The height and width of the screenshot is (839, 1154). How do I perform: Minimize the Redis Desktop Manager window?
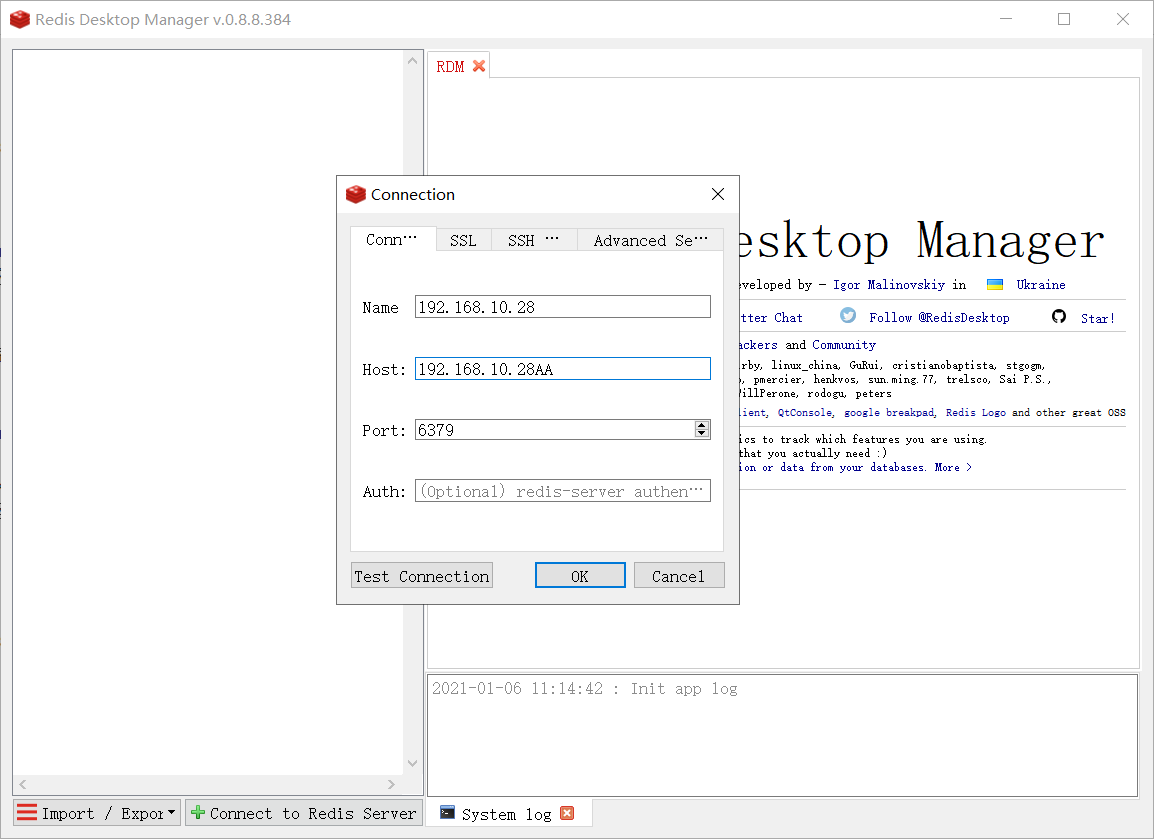click(1006, 19)
